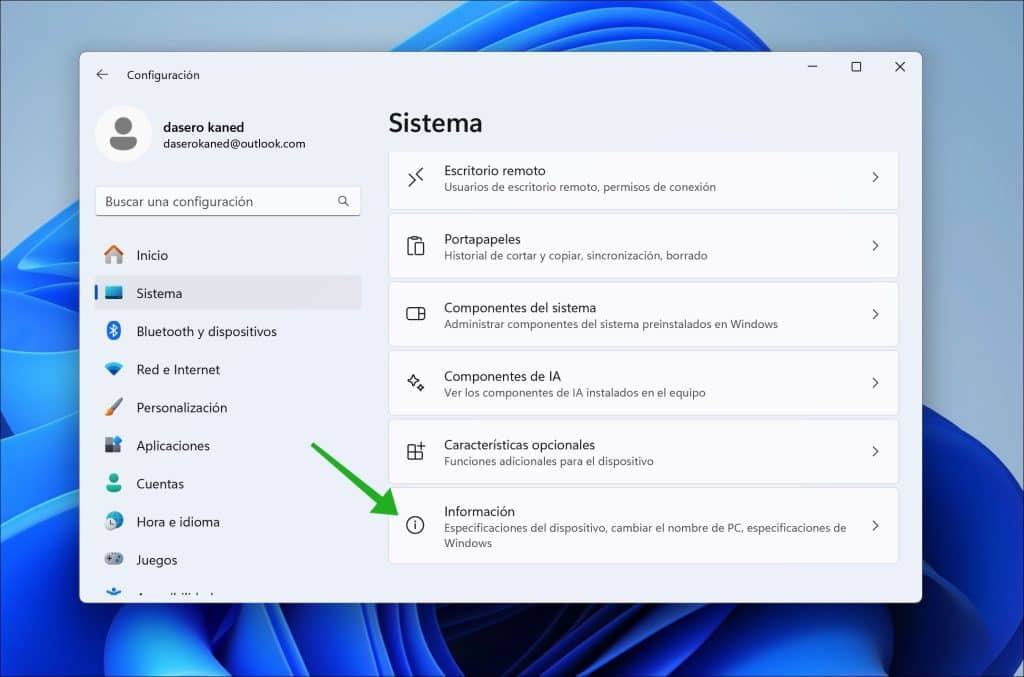This screenshot has width=1024, height=677.
Task: Click the Sistema page heading
Action: click(x=435, y=123)
